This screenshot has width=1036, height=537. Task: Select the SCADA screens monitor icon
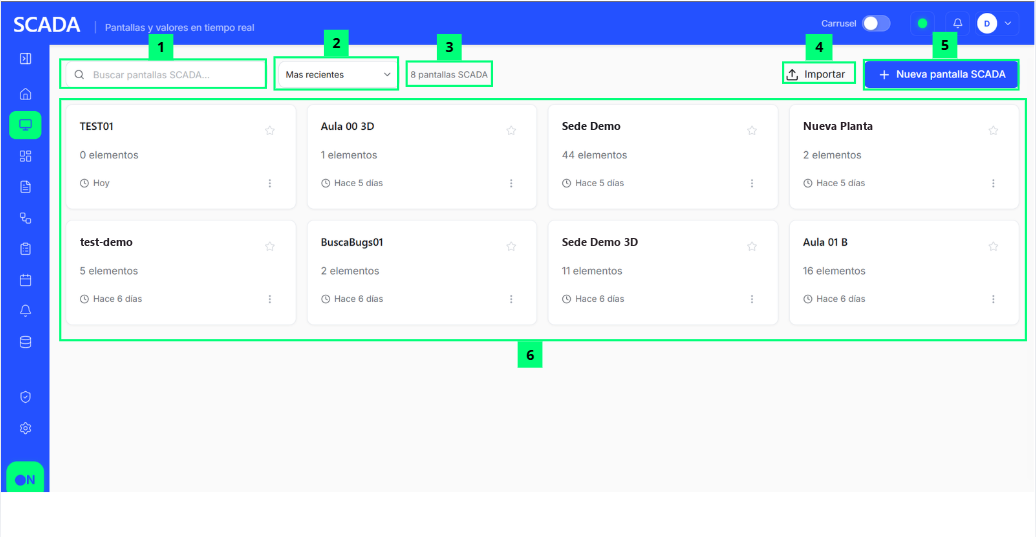25,125
